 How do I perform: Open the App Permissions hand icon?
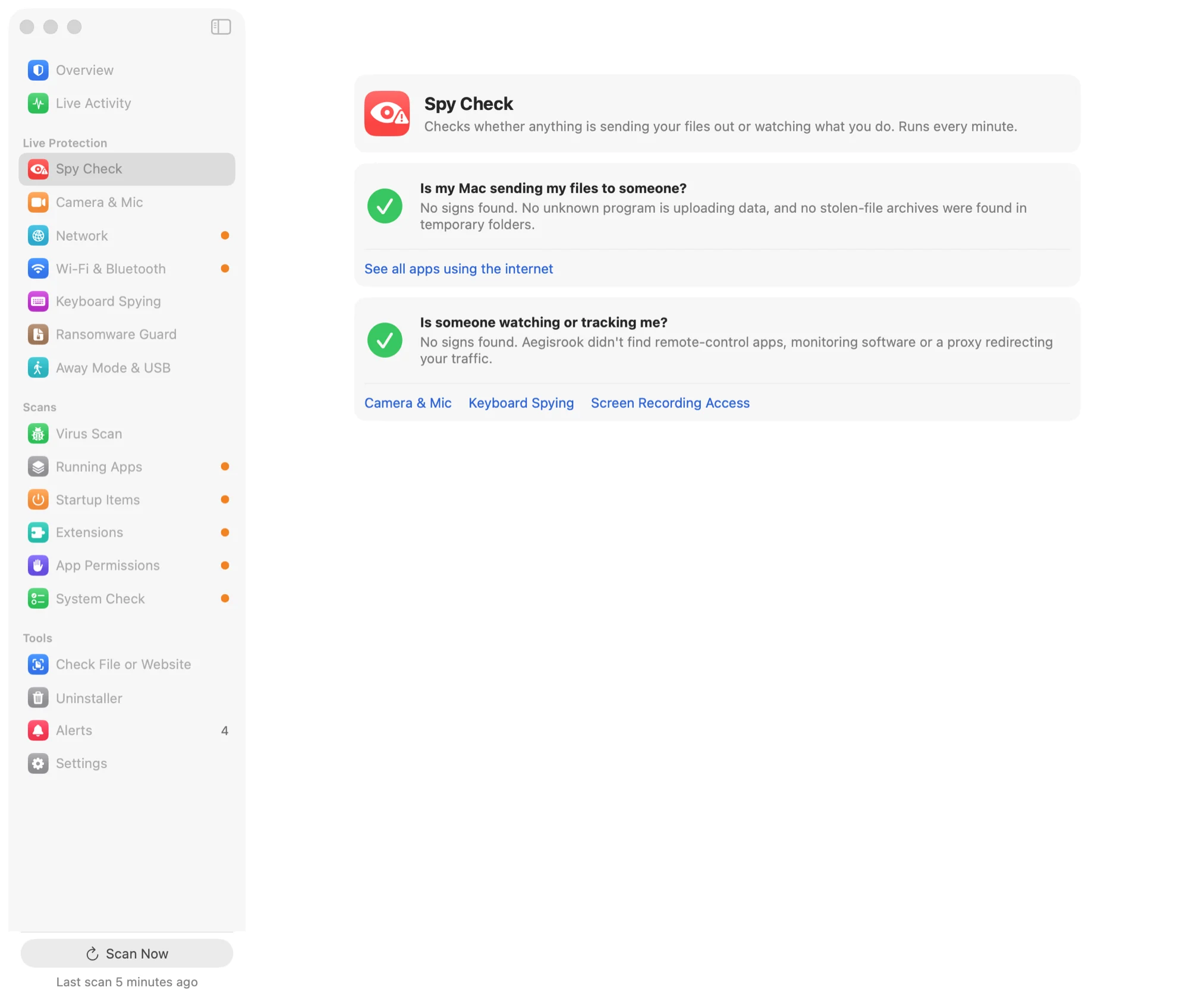38,566
